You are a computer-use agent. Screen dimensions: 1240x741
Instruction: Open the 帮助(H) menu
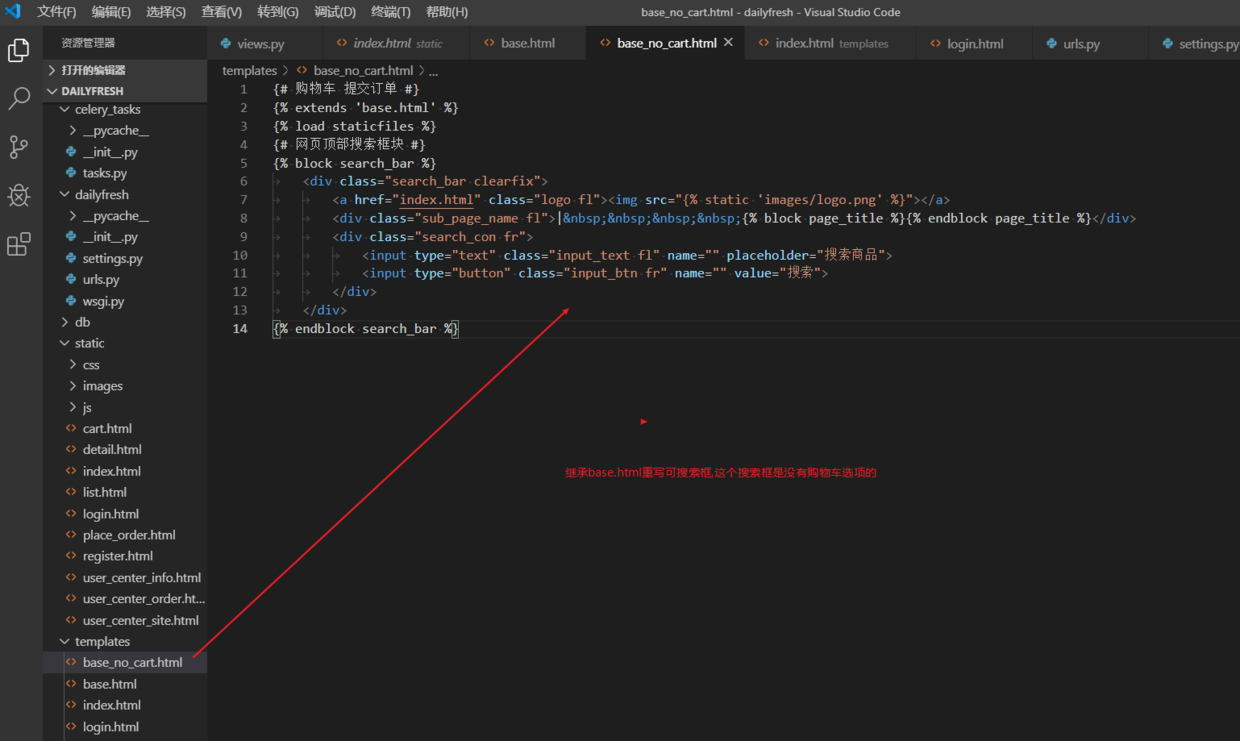point(447,12)
